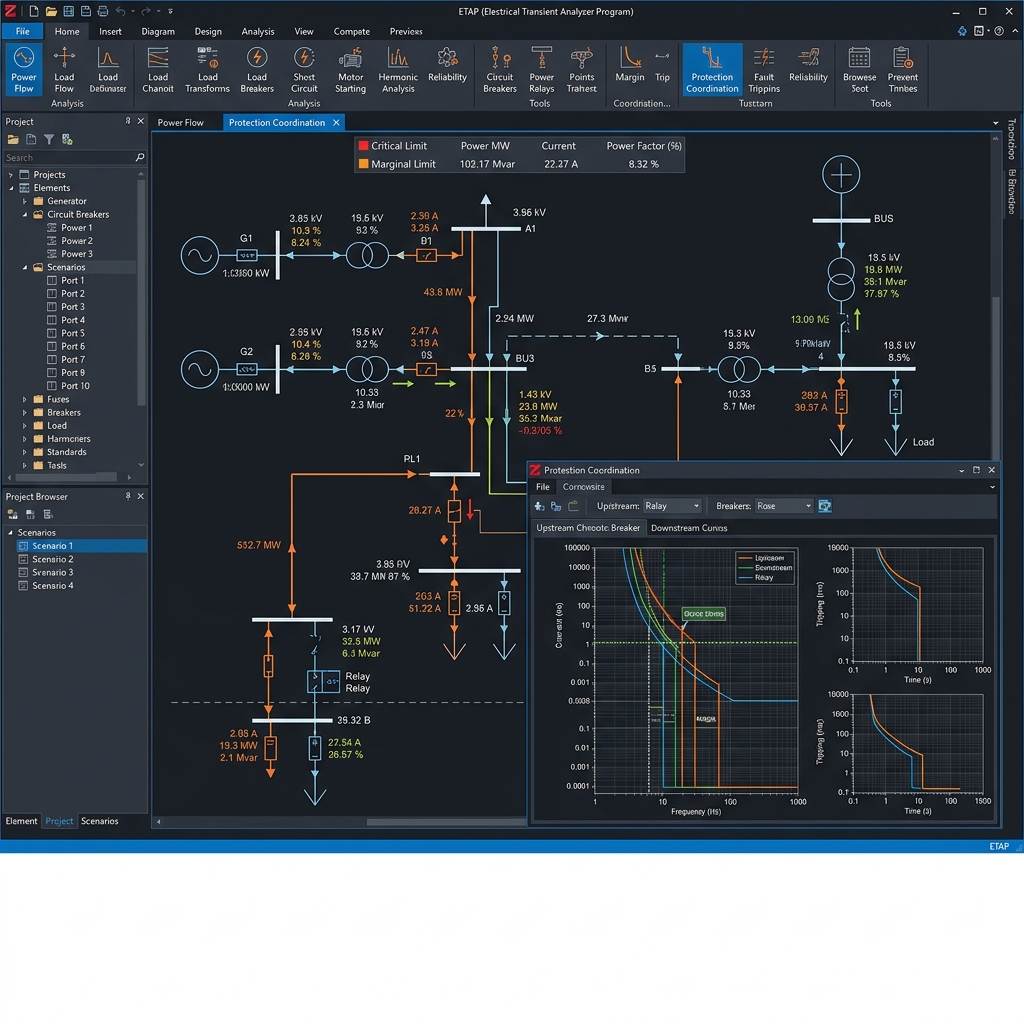
Task: Open the Reliability analysis tool
Action: 447,65
